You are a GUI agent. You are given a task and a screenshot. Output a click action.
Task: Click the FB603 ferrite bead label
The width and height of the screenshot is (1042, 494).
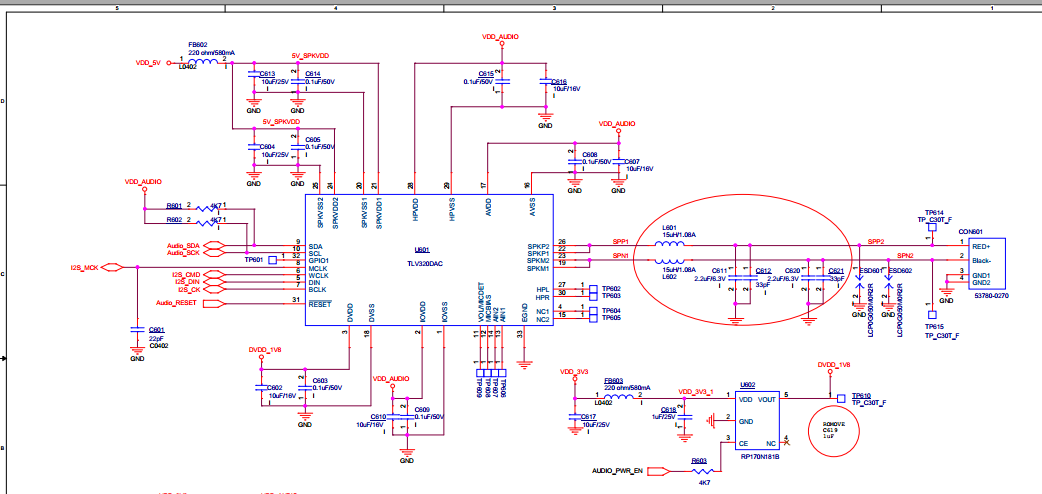point(613,381)
